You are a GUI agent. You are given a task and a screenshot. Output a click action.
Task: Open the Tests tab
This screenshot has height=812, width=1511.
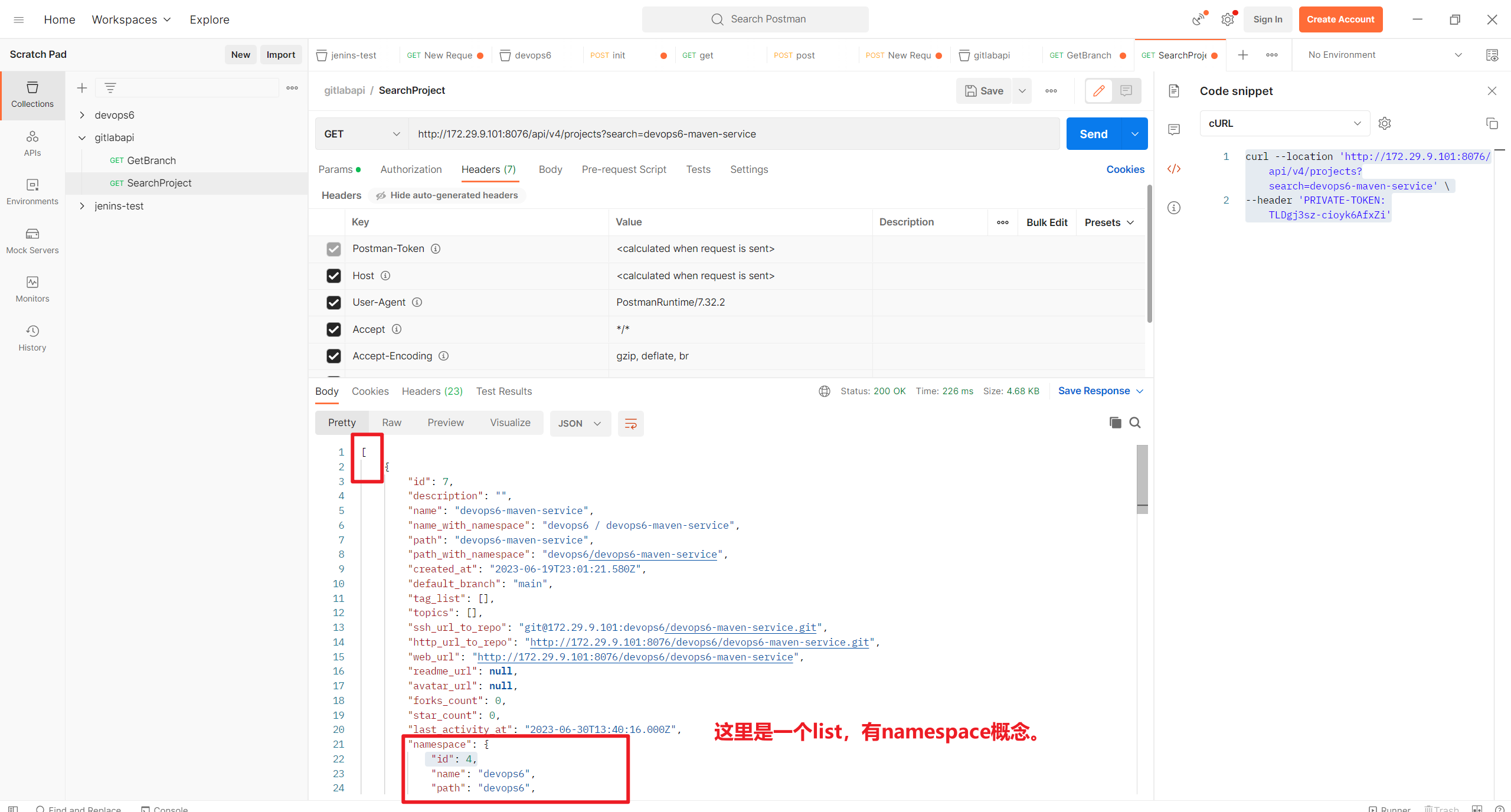coord(698,169)
